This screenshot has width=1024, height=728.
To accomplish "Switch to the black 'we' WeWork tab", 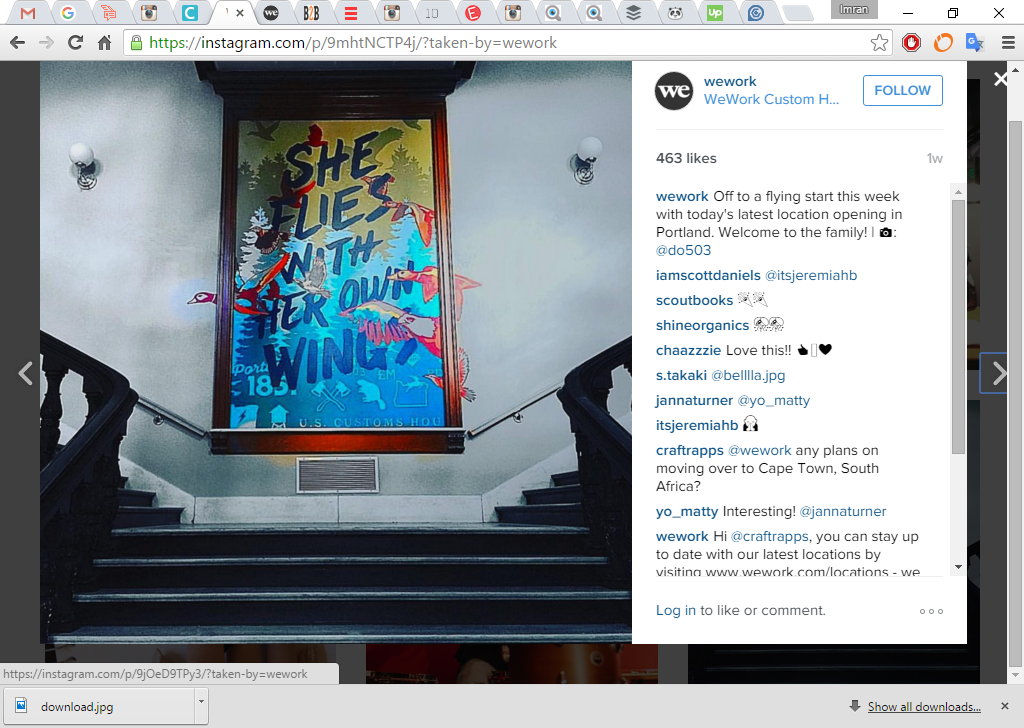I will click(270, 12).
